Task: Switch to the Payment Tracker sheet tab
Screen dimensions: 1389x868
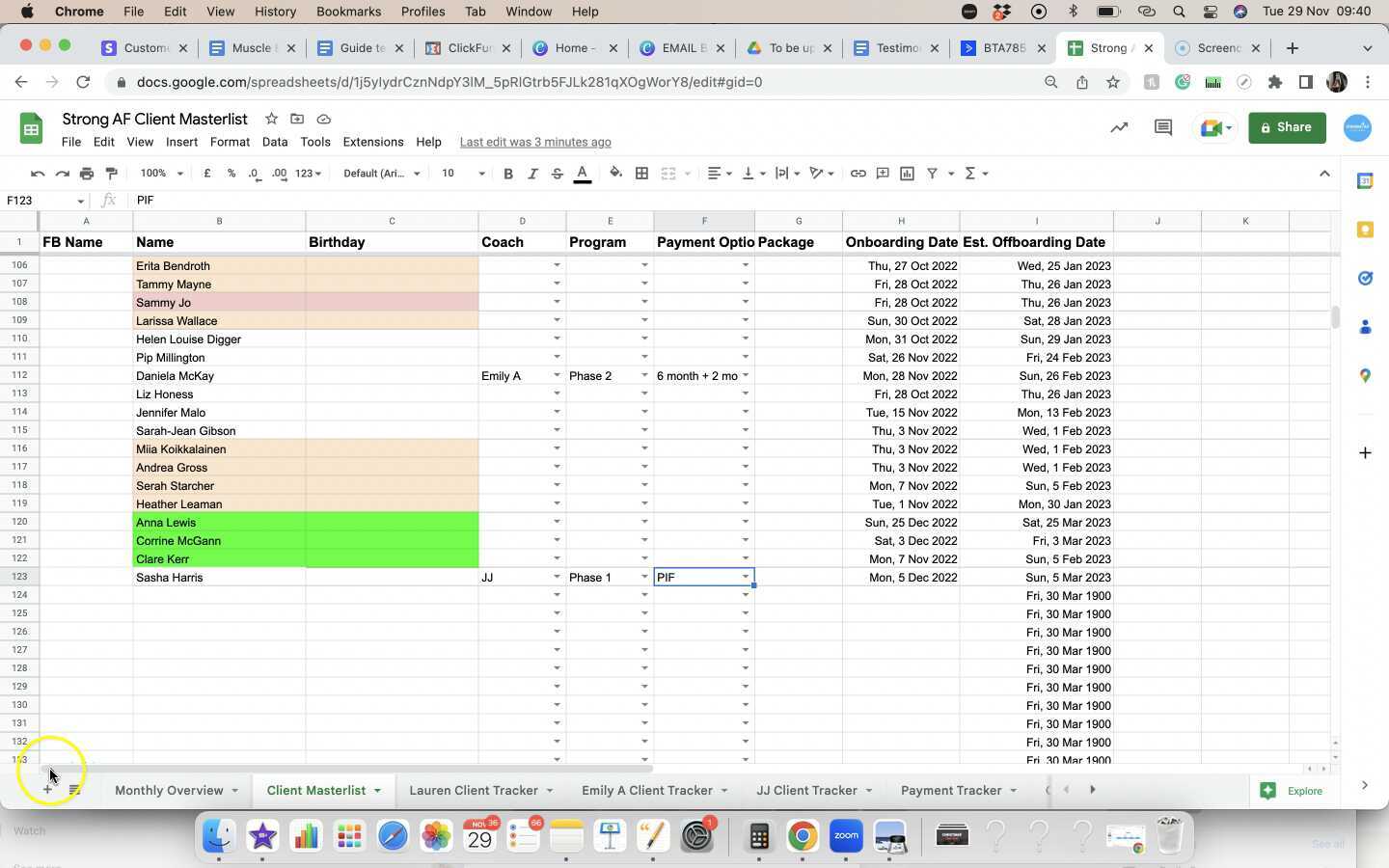Action: (x=951, y=790)
